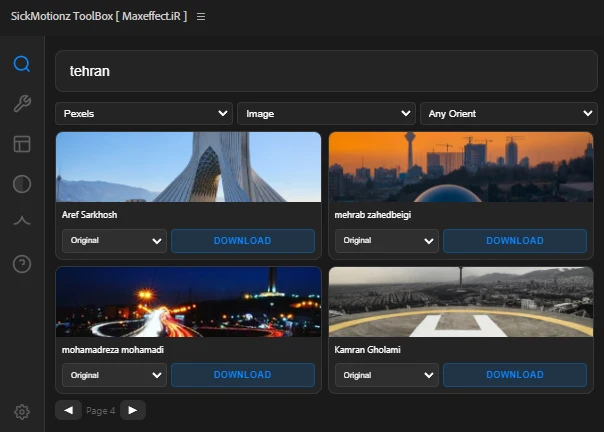Click the author name Kamran Gholami
Image resolution: width=604 pixels, height=432 pixels.
pyautogui.click(x=367, y=350)
